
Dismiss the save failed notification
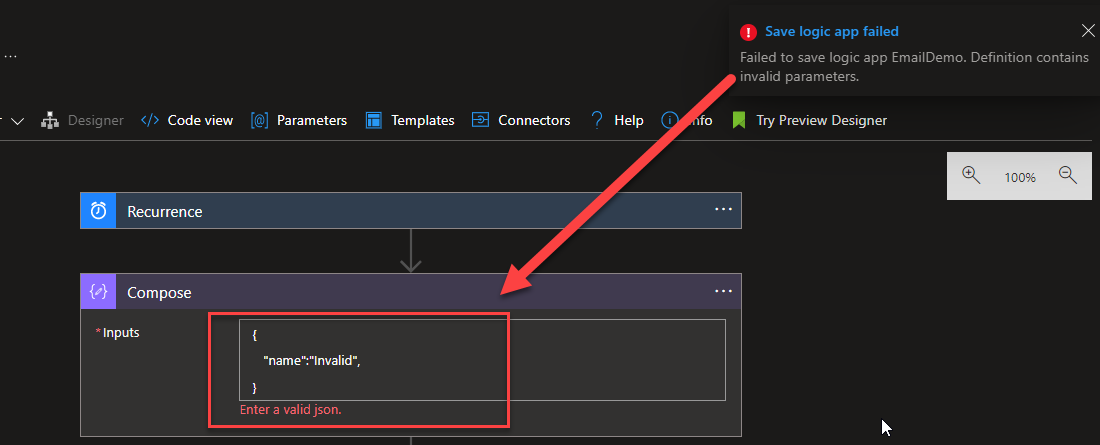click(1088, 31)
